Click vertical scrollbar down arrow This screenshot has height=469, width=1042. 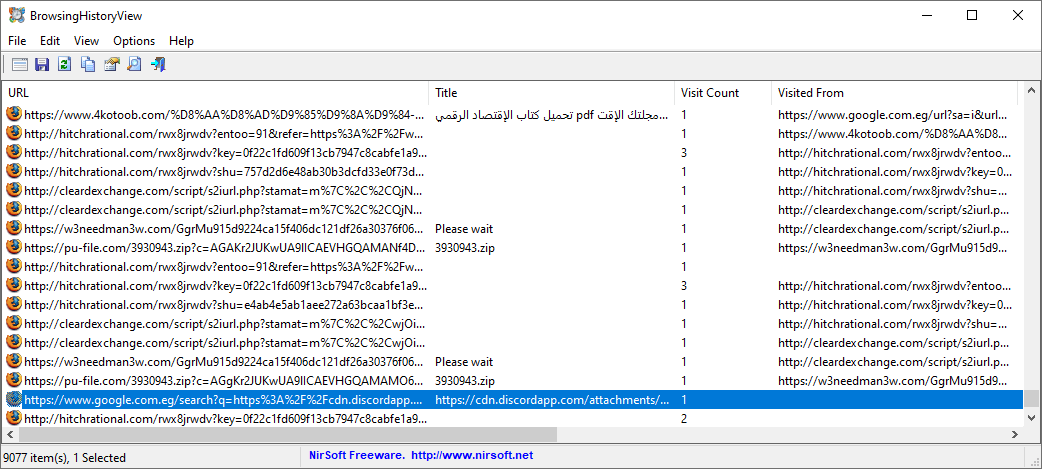1031,418
